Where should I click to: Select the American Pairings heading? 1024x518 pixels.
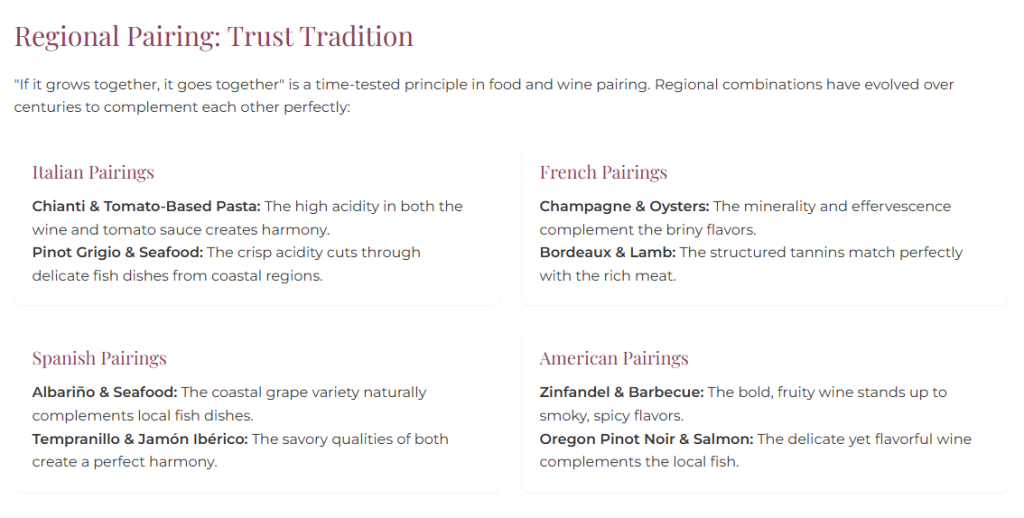pos(614,358)
